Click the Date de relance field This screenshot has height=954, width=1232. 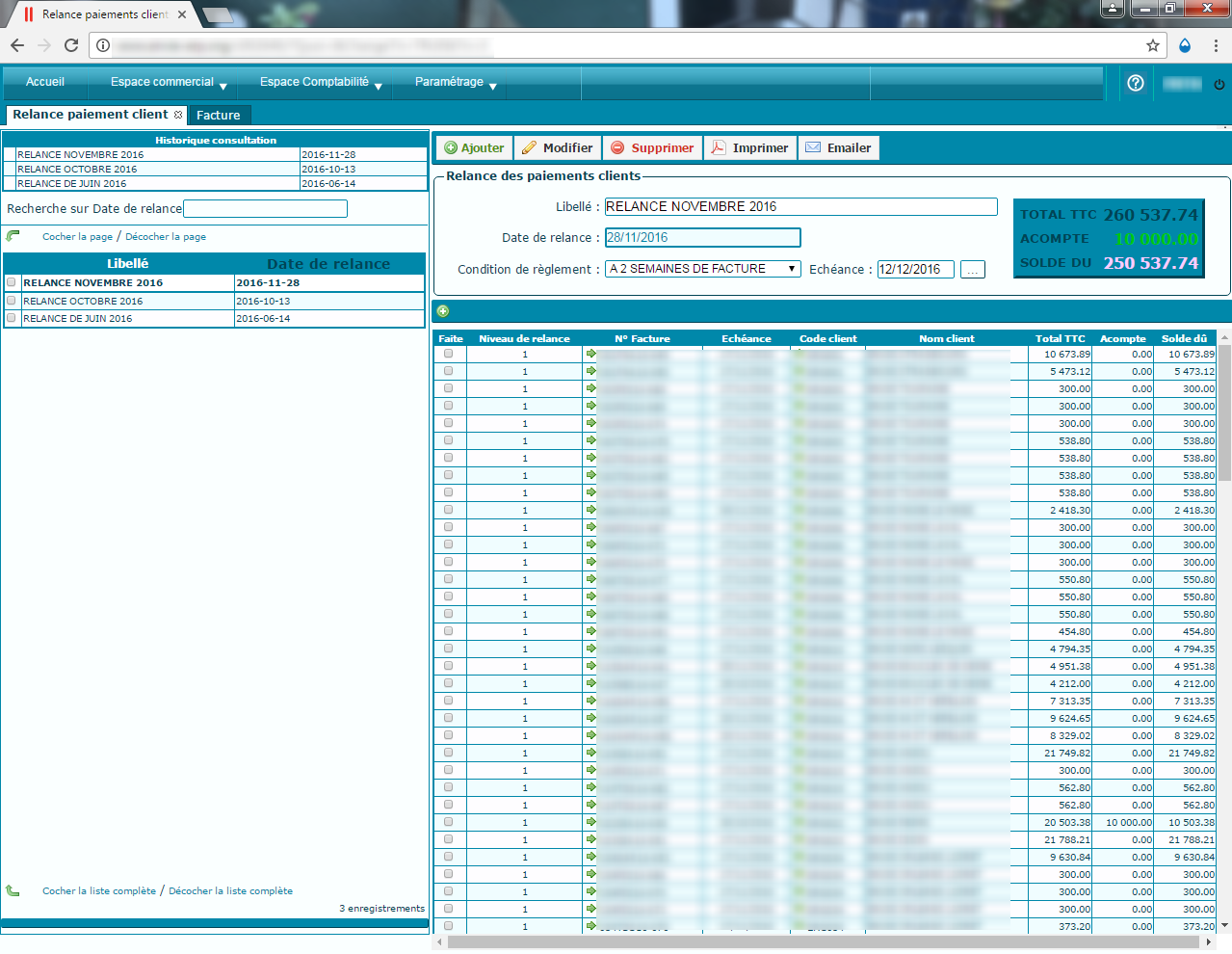702,237
